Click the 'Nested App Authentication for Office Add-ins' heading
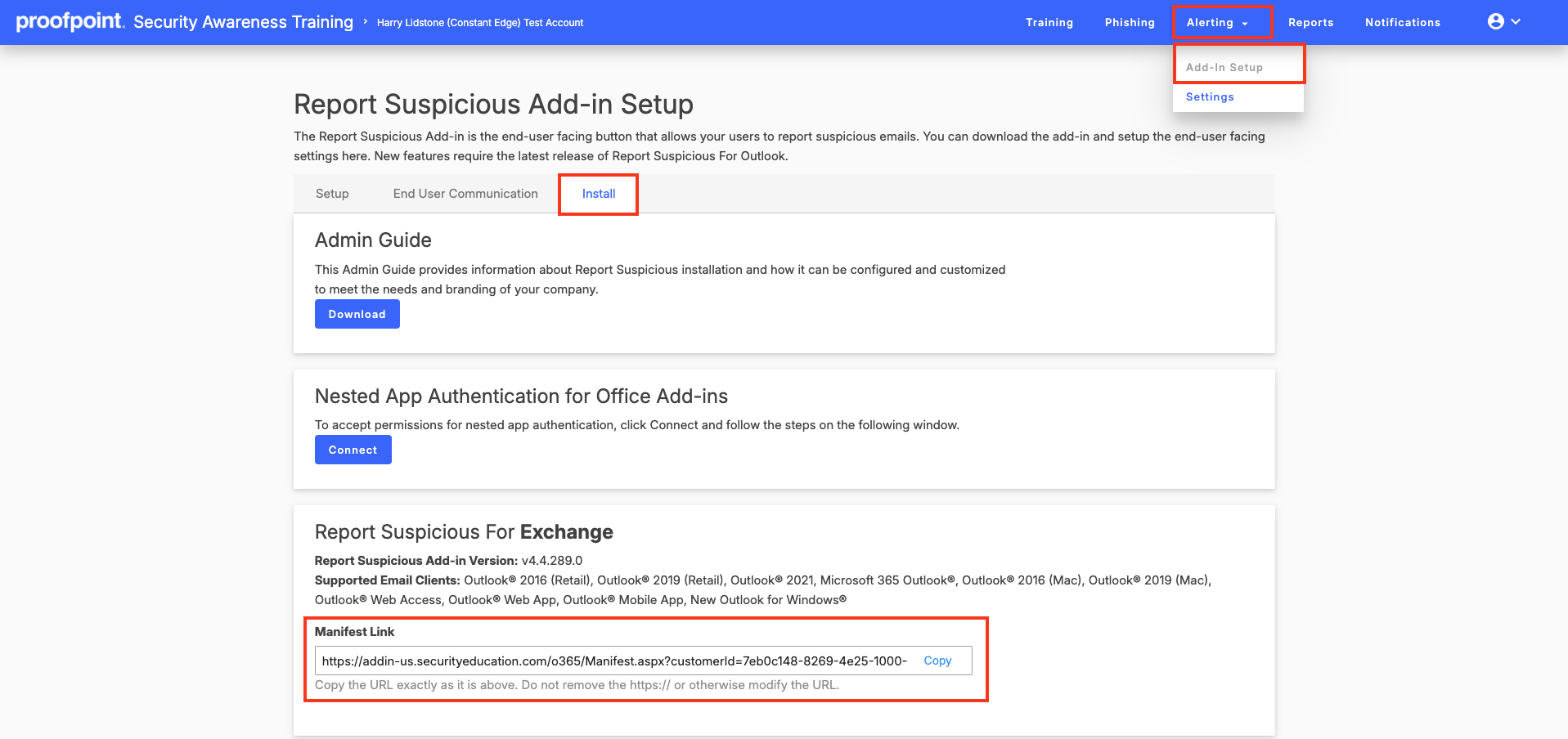 [x=521, y=396]
